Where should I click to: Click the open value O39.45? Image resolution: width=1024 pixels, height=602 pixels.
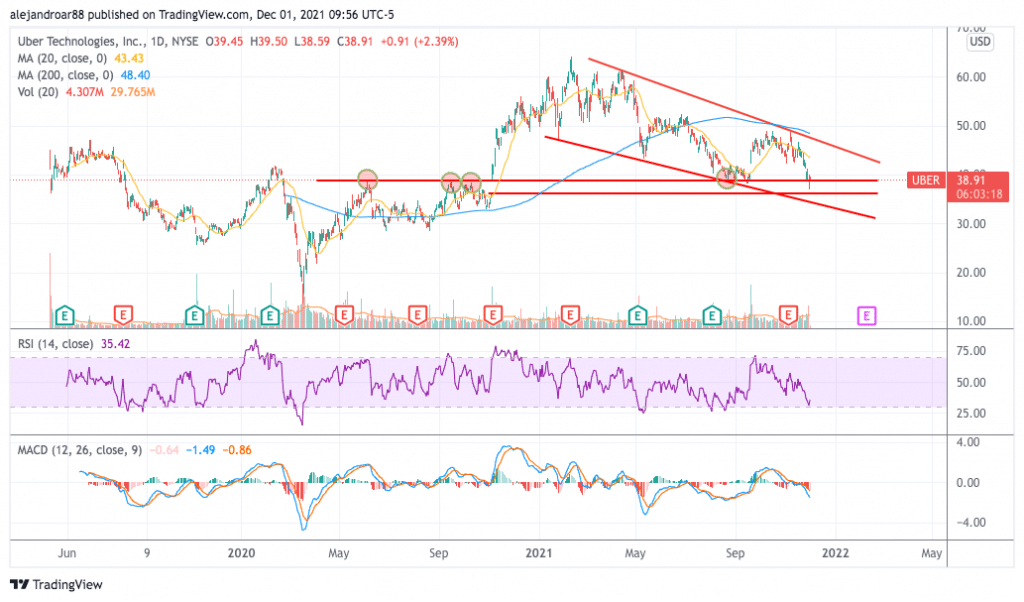click(224, 41)
